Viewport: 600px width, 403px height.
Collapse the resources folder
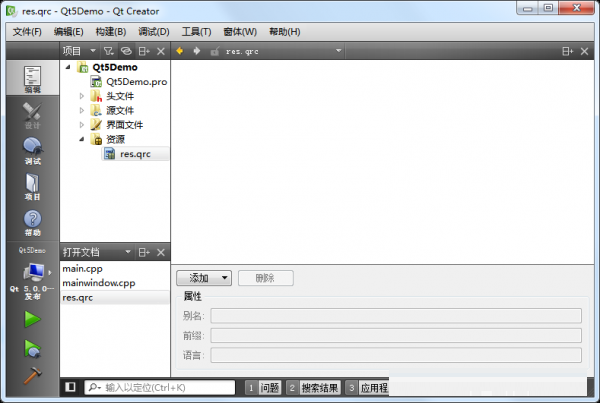click(82, 139)
